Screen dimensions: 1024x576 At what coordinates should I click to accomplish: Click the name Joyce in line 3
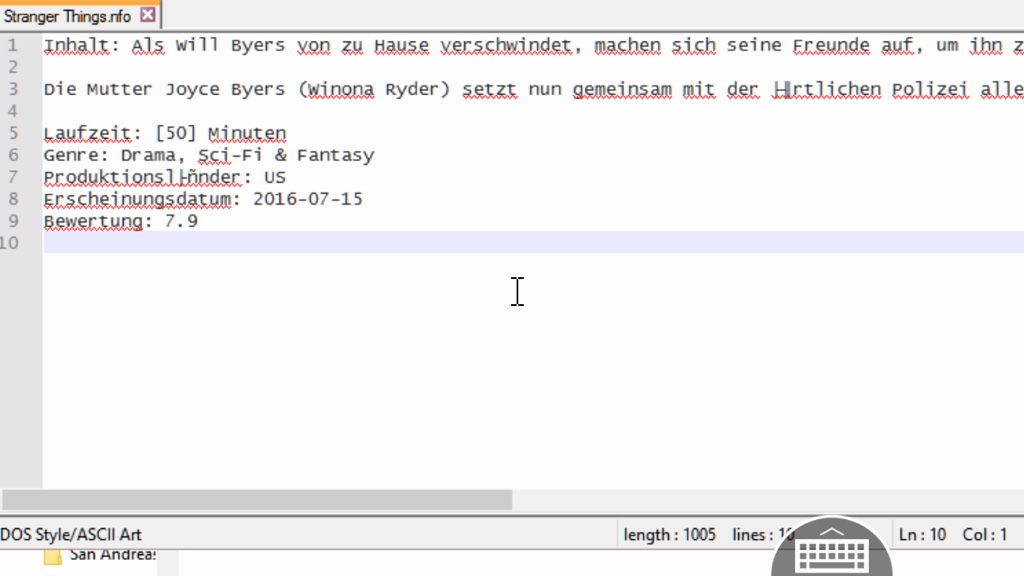pos(192,89)
